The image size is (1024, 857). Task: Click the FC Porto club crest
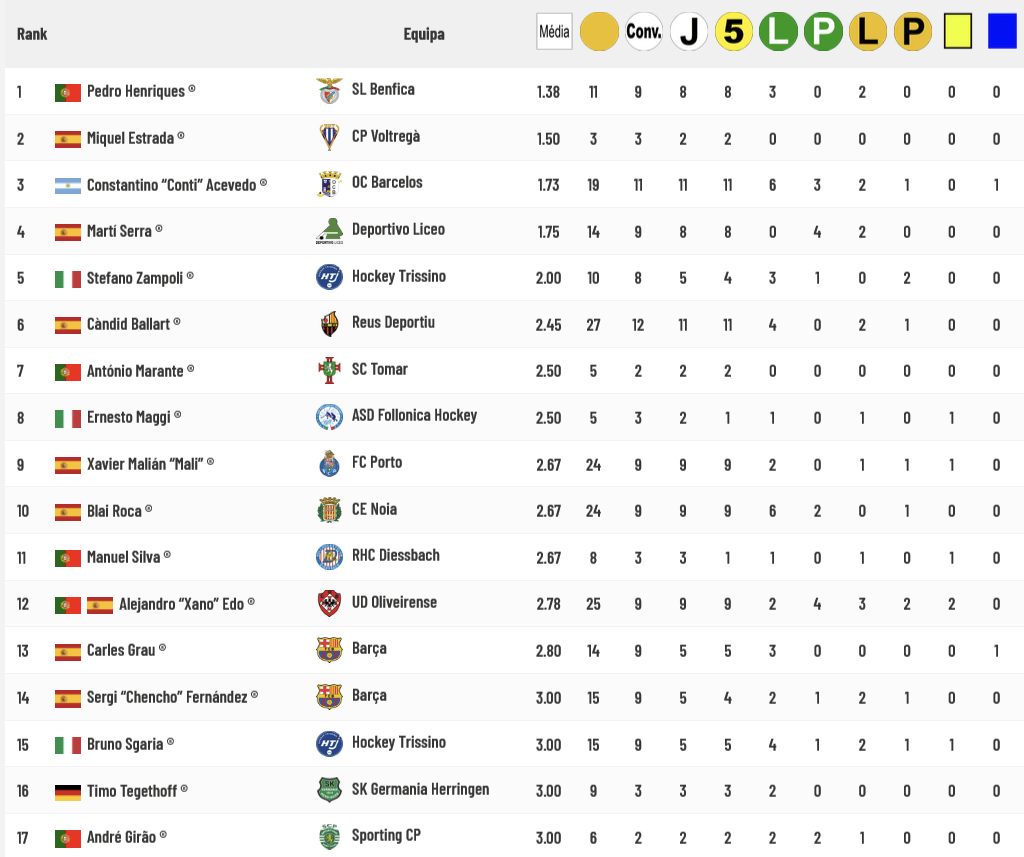pyautogui.click(x=329, y=463)
